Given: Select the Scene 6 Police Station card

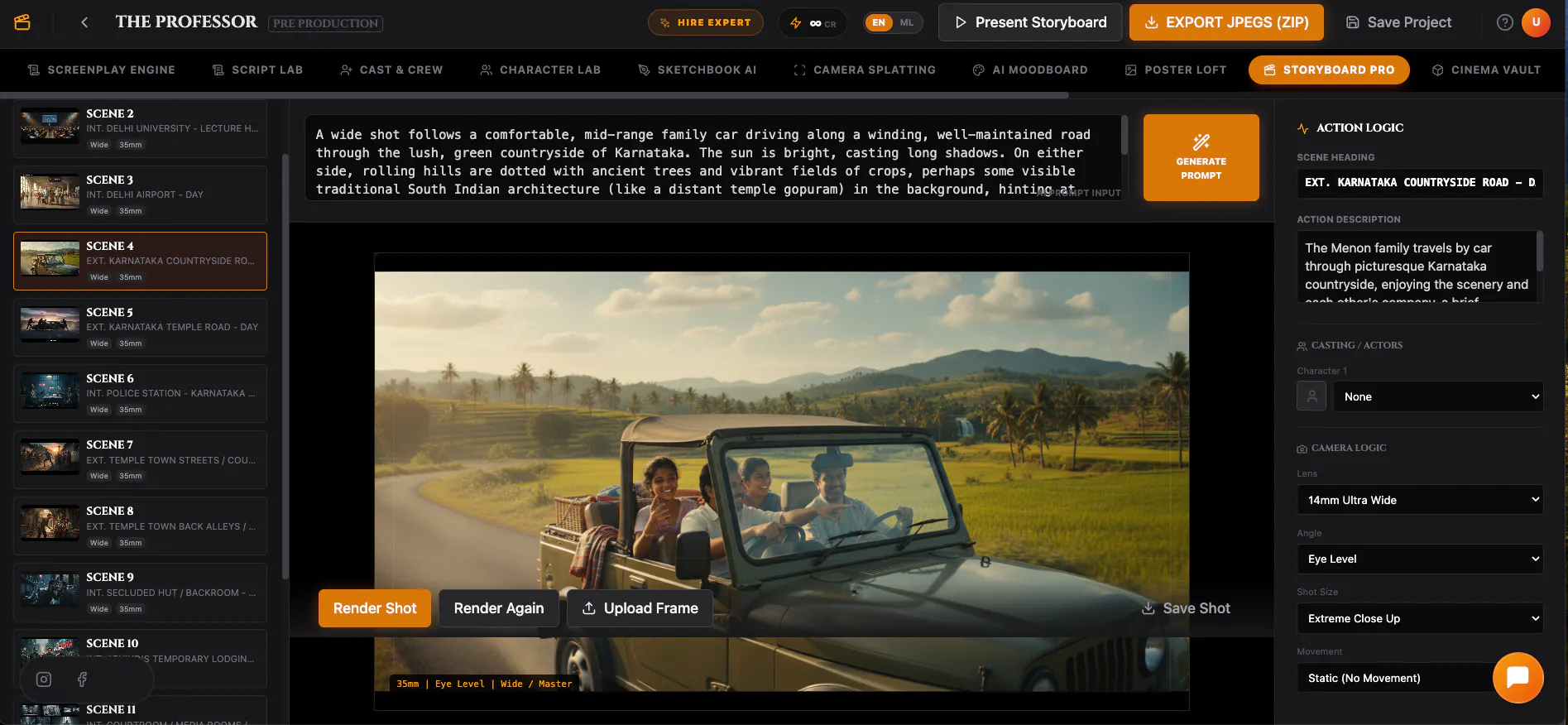Looking at the screenshot, I should click(140, 393).
